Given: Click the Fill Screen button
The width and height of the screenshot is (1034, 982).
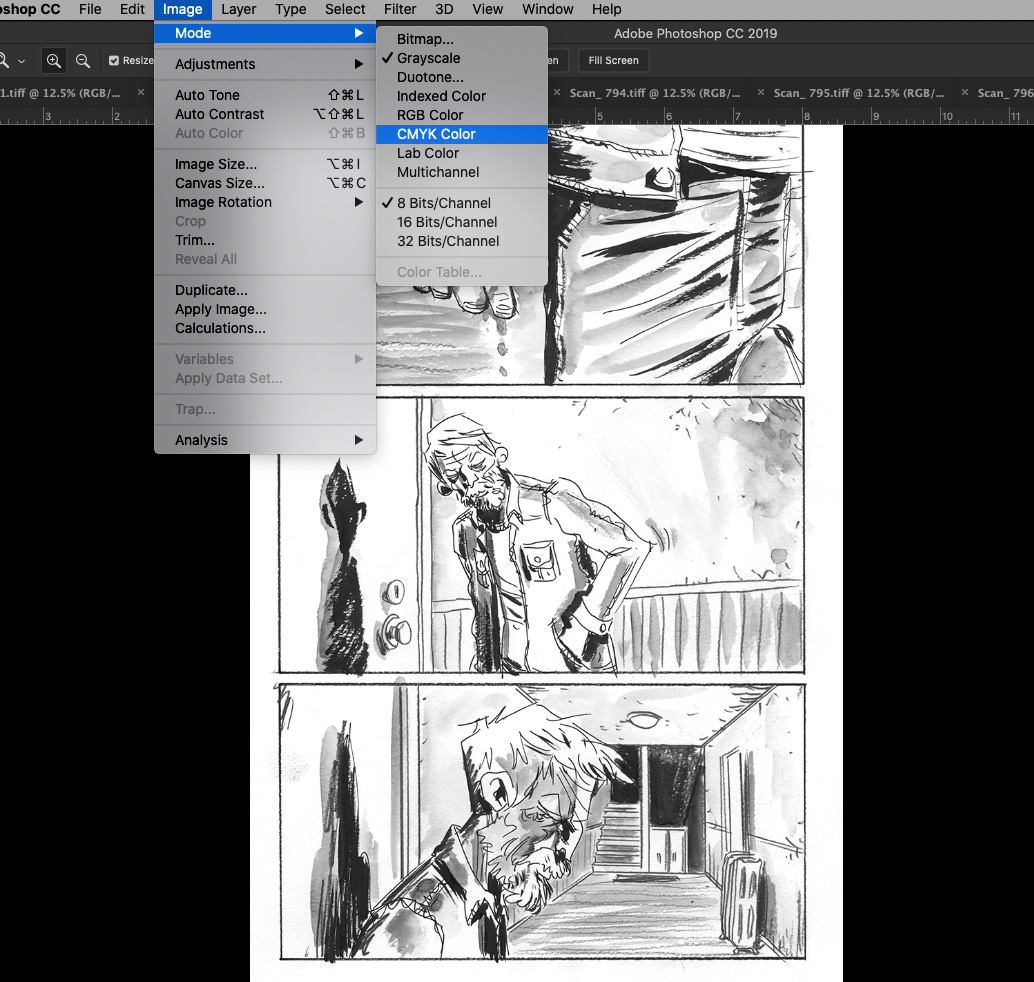Looking at the screenshot, I should click(x=613, y=61).
